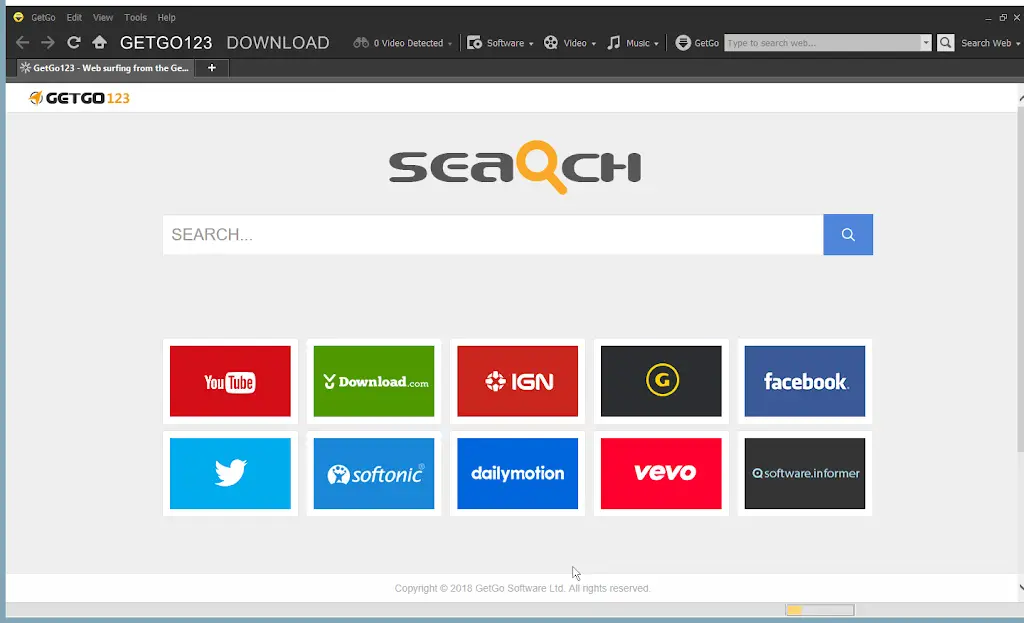Open the Edit menu
The height and width of the screenshot is (623, 1024).
(74, 18)
